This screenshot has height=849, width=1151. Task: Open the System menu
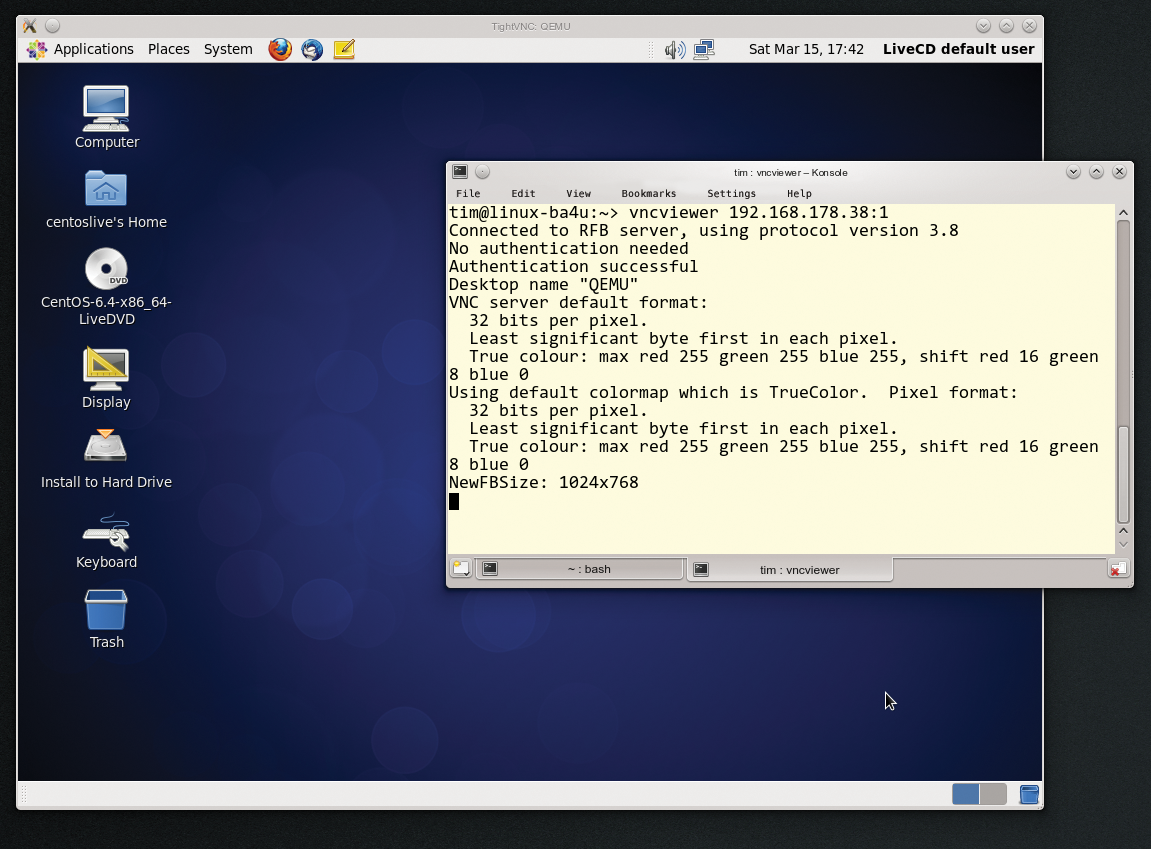click(228, 49)
